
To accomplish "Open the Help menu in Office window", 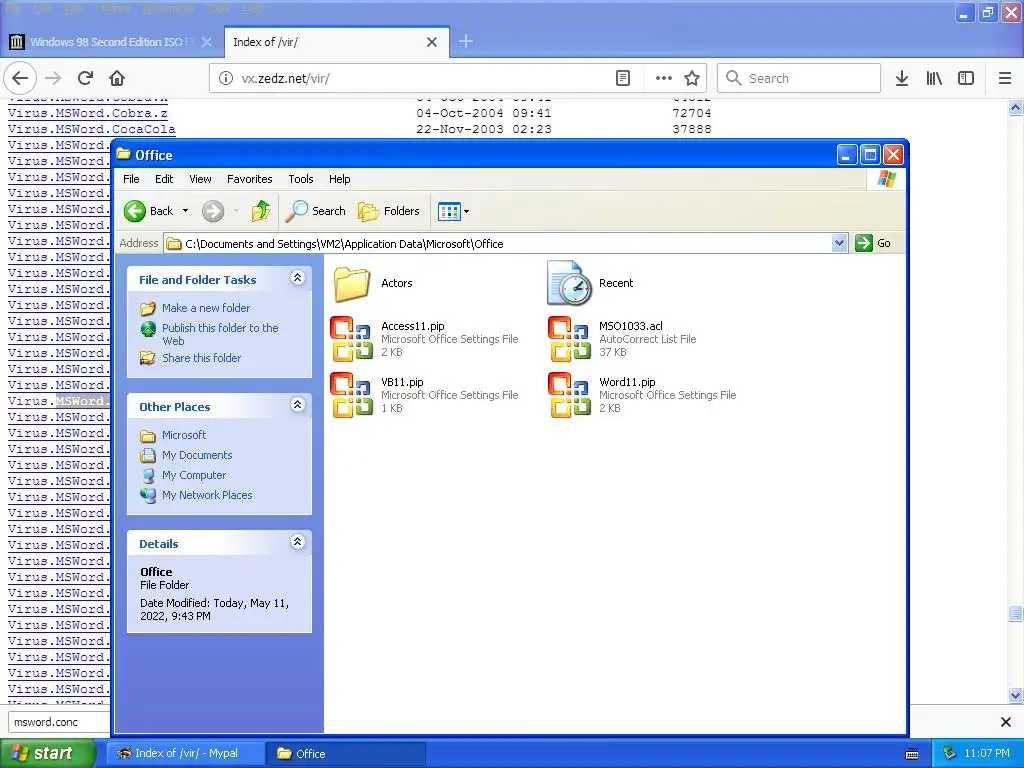I will 339,179.
